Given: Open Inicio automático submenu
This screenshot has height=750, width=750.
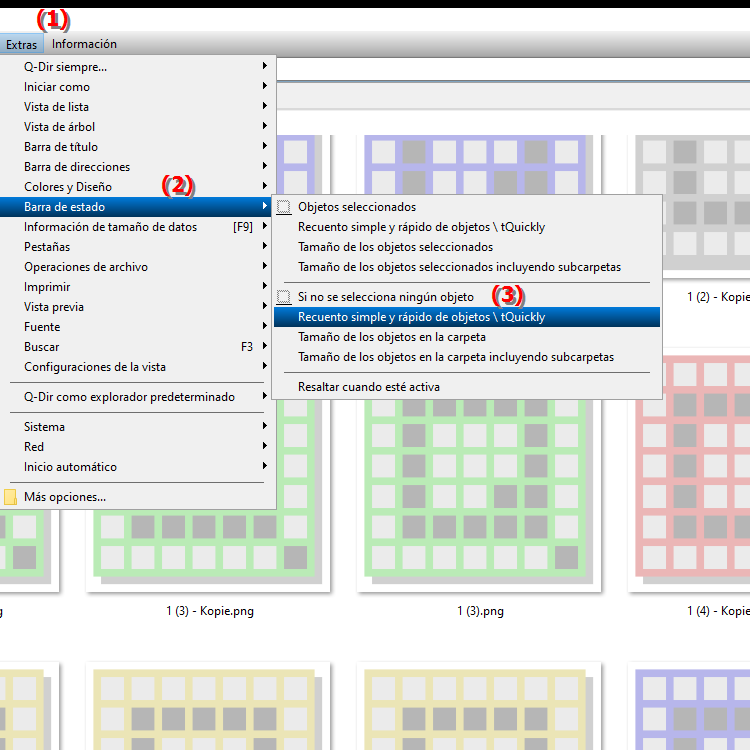Looking at the screenshot, I should (138, 467).
